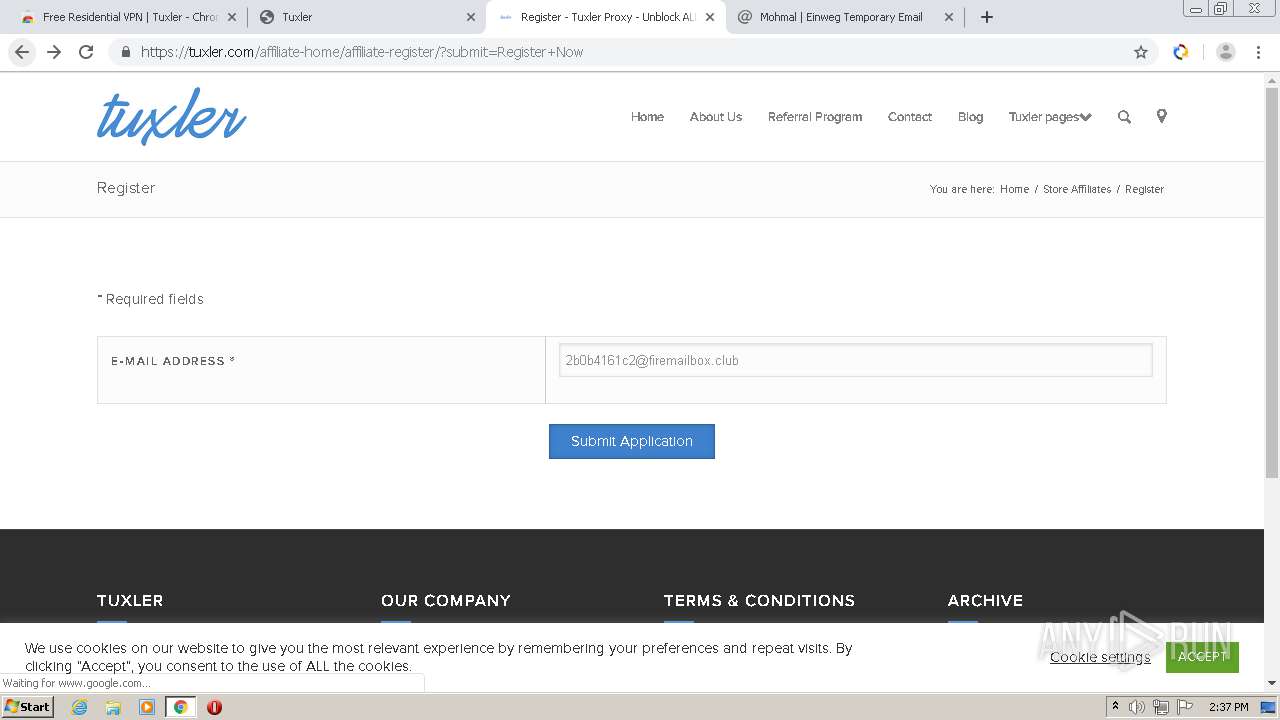This screenshot has width=1280, height=720.
Task: Open the Home navigation item
Action: click(647, 117)
